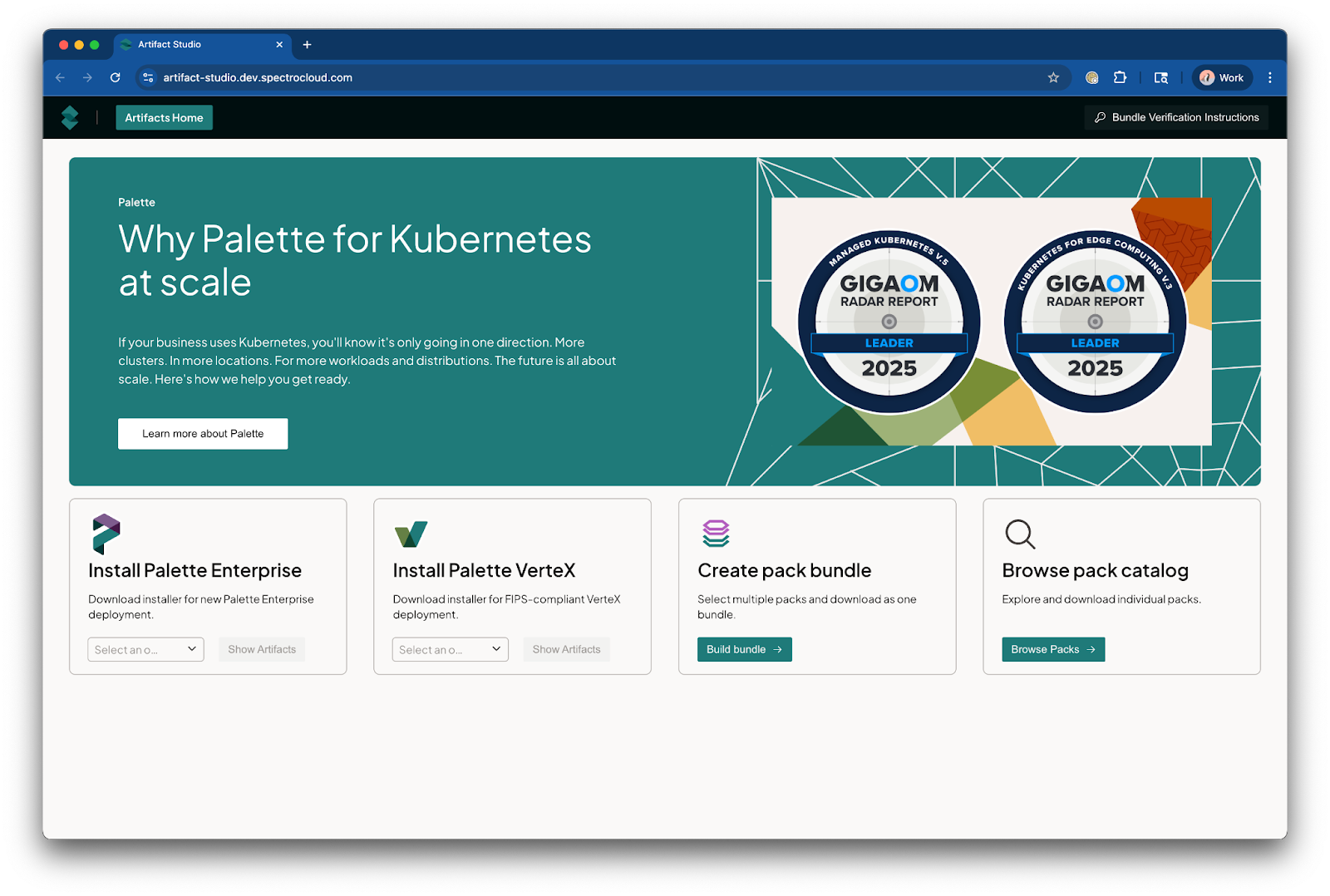Go back with browser back arrow
The image size is (1330, 896).
pos(60,77)
